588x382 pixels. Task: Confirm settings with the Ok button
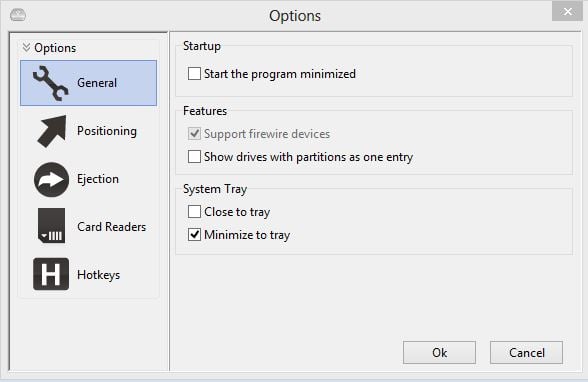440,352
